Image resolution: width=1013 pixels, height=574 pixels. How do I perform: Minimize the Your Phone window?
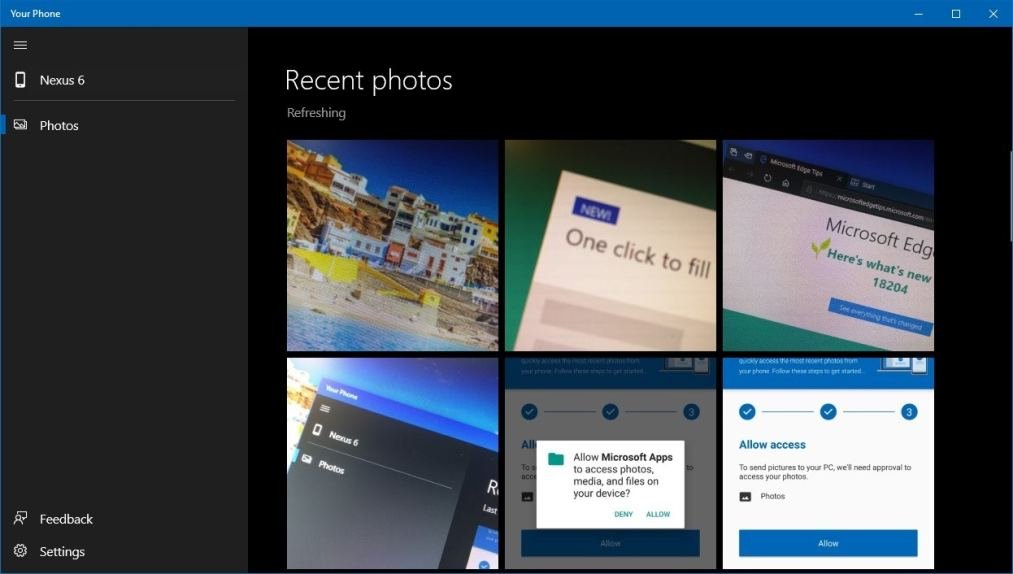click(x=918, y=14)
